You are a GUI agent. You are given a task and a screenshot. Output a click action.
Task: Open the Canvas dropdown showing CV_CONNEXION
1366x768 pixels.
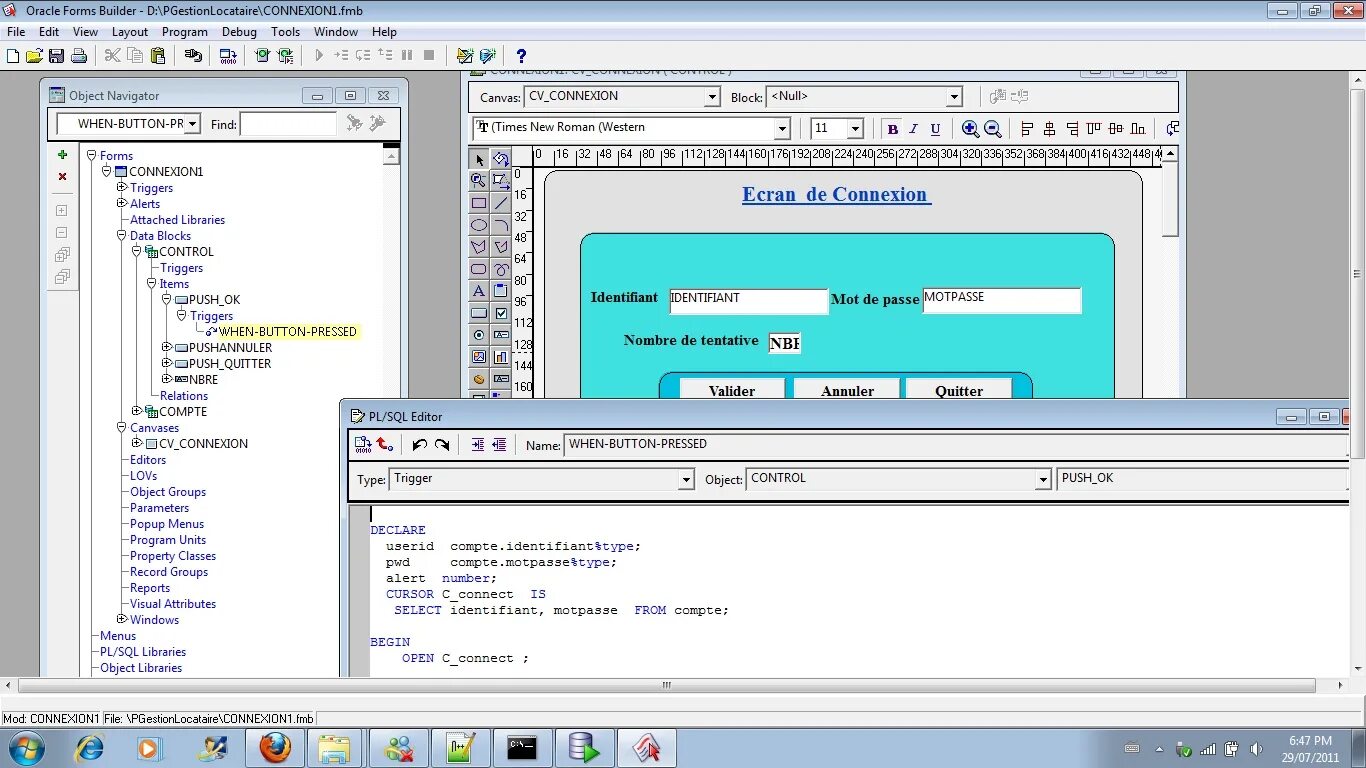[711, 96]
